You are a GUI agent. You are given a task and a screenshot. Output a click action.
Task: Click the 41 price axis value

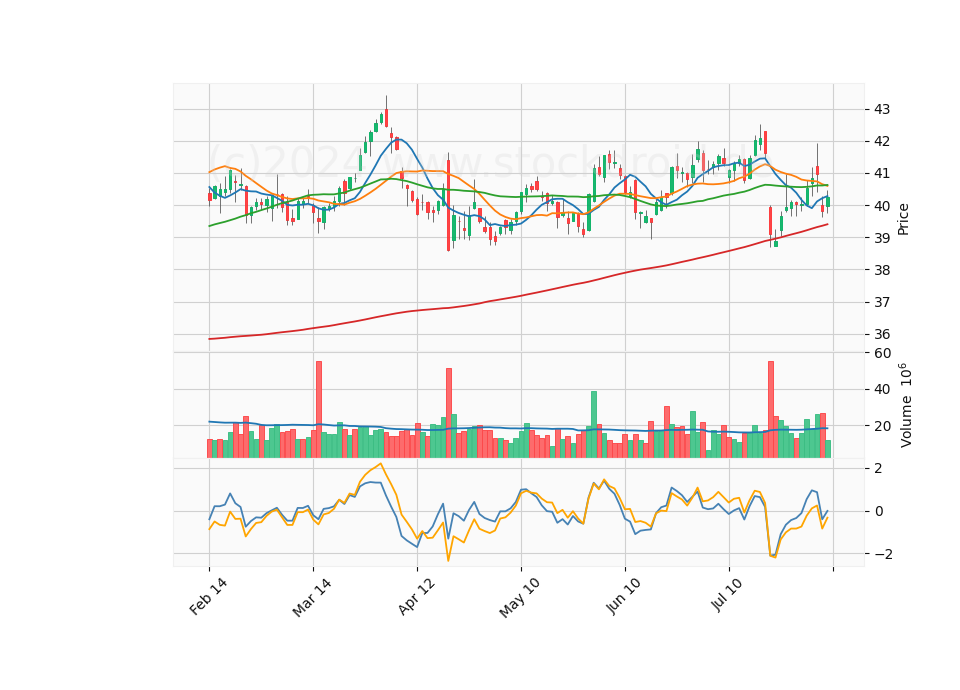(882, 173)
